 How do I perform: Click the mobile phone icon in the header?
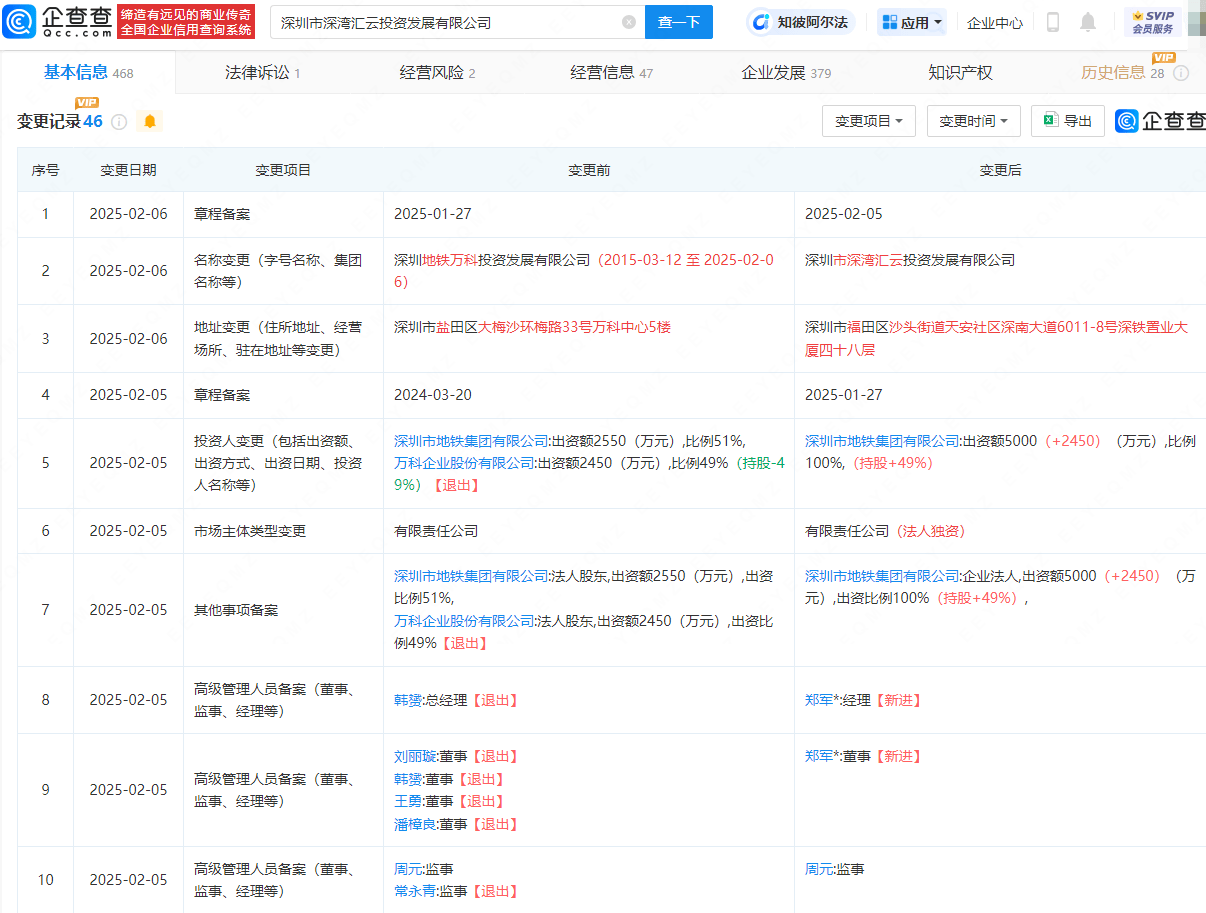pyautogui.click(x=1052, y=22)
